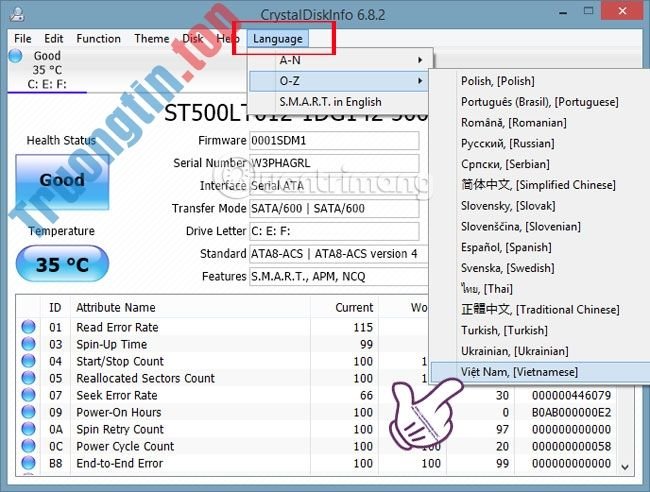Choose Slovenian language

coord(521,226)
